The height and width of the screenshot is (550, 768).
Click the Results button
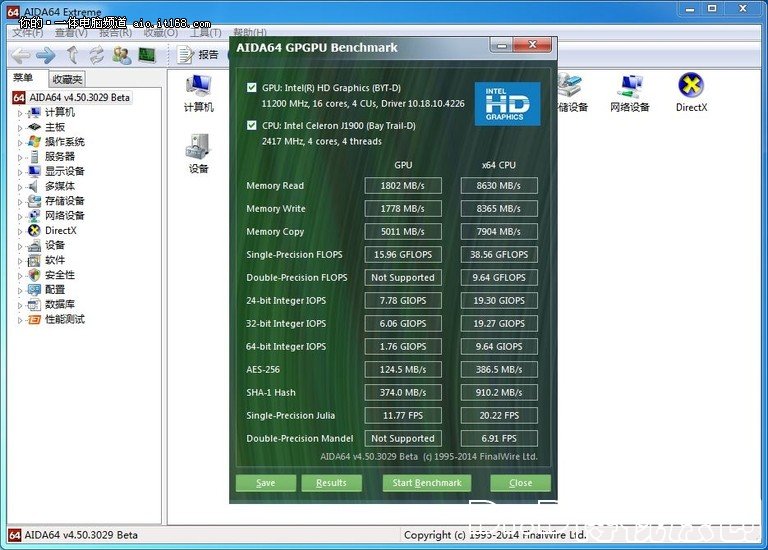point(332,483)
